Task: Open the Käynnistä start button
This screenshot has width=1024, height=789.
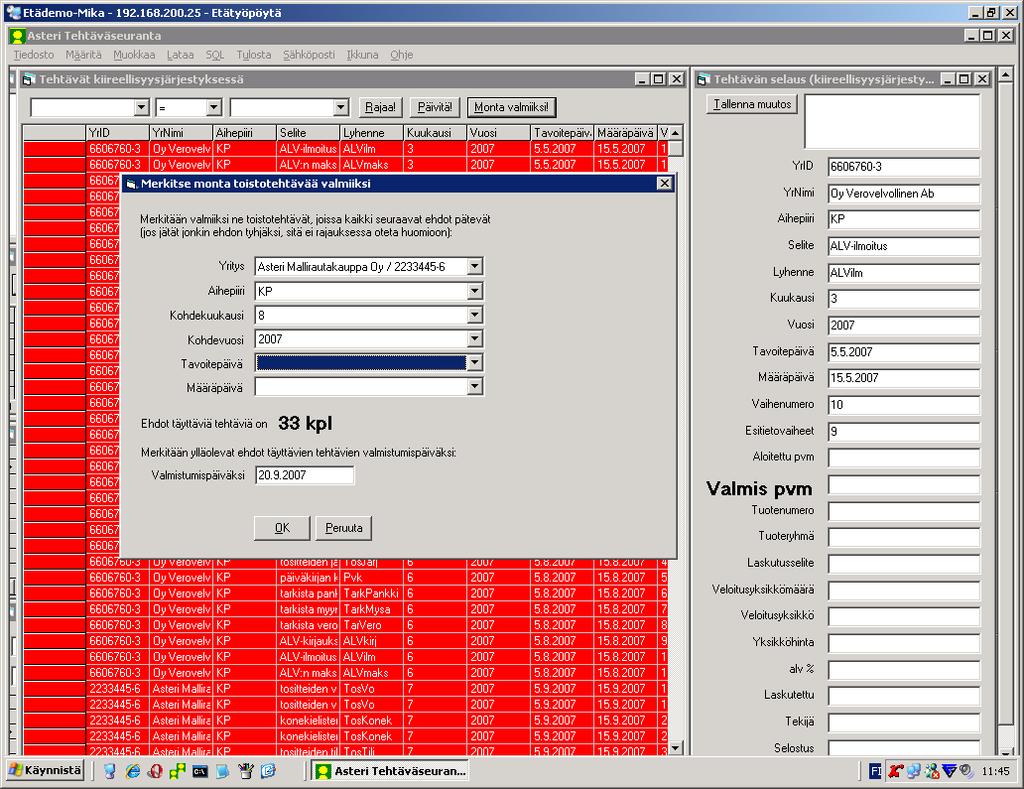Action: (45, 771)
